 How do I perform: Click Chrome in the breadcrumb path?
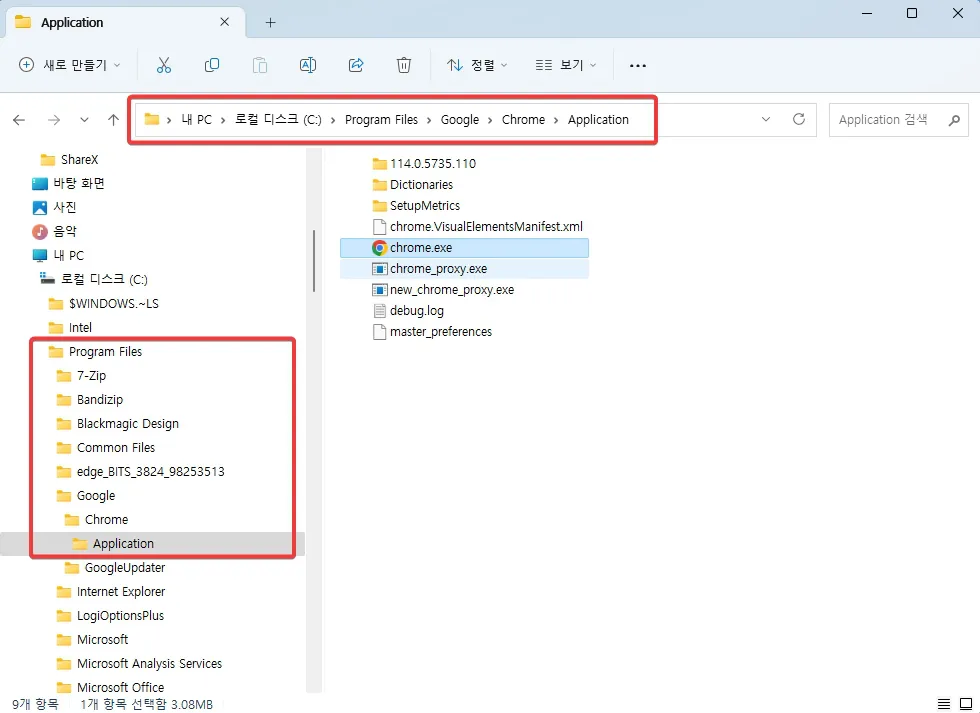tap(523, 119)
